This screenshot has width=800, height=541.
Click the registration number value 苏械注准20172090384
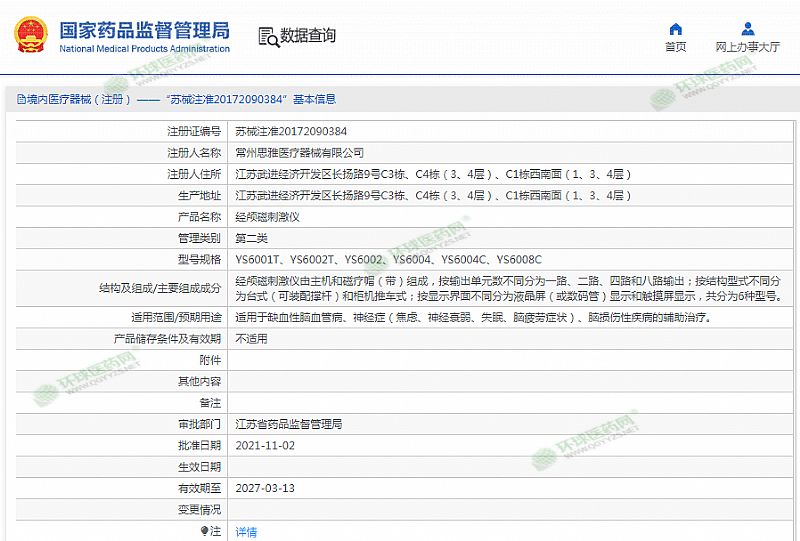[291, 131]
